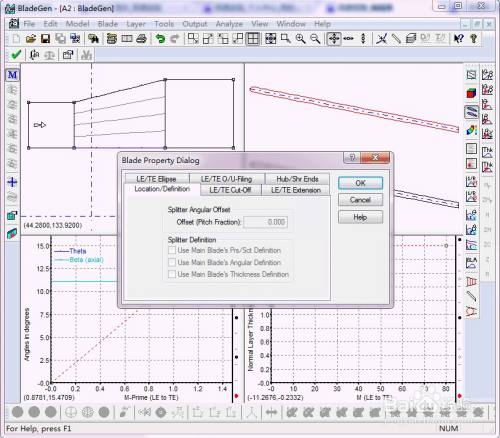Open the Layer menu
The width and height of the screenshot is (500, 438).
[136, 24]
